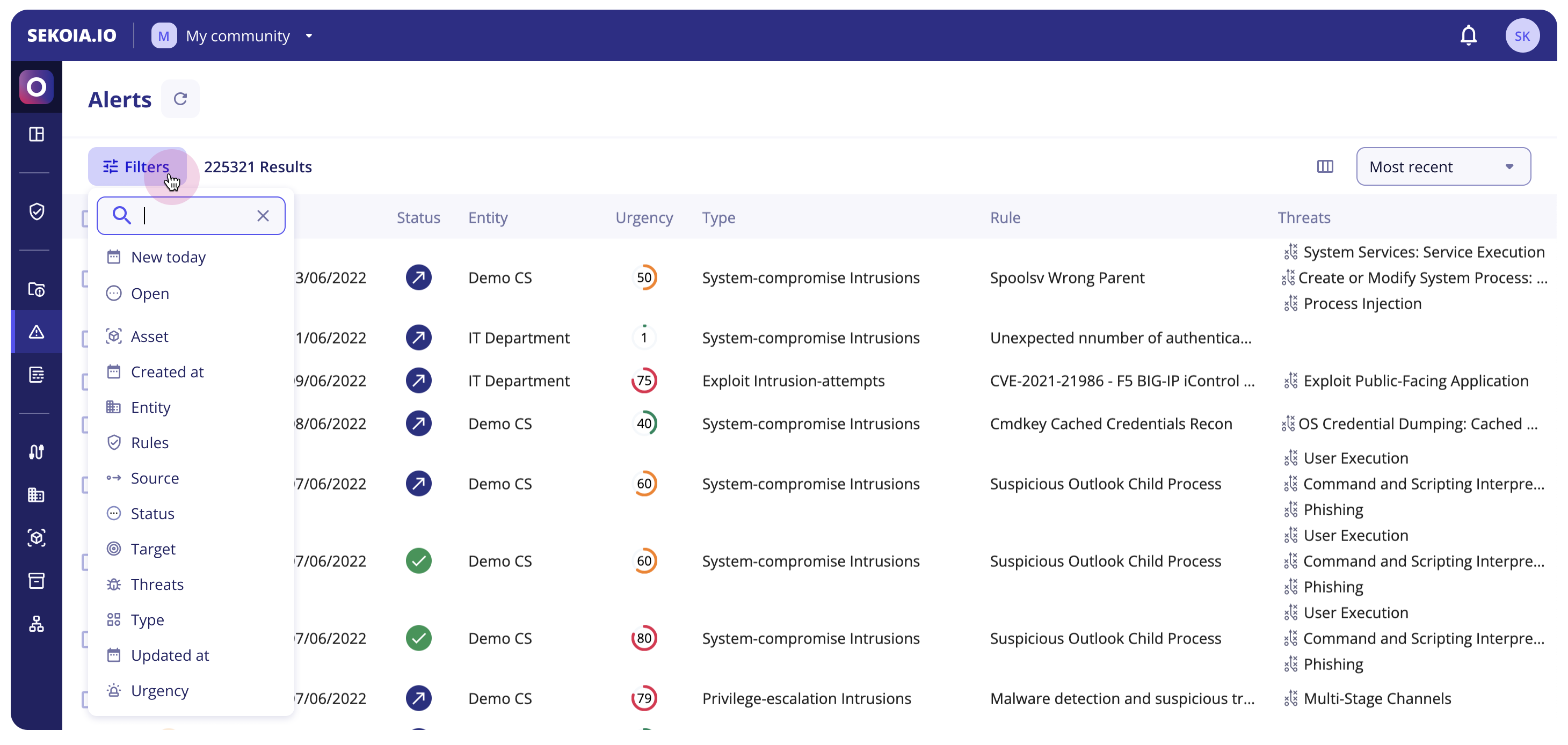The height and width of the screenshot is (745, 1568).
Task: Choose Threats in the filter list
Action: pos(157,583)
